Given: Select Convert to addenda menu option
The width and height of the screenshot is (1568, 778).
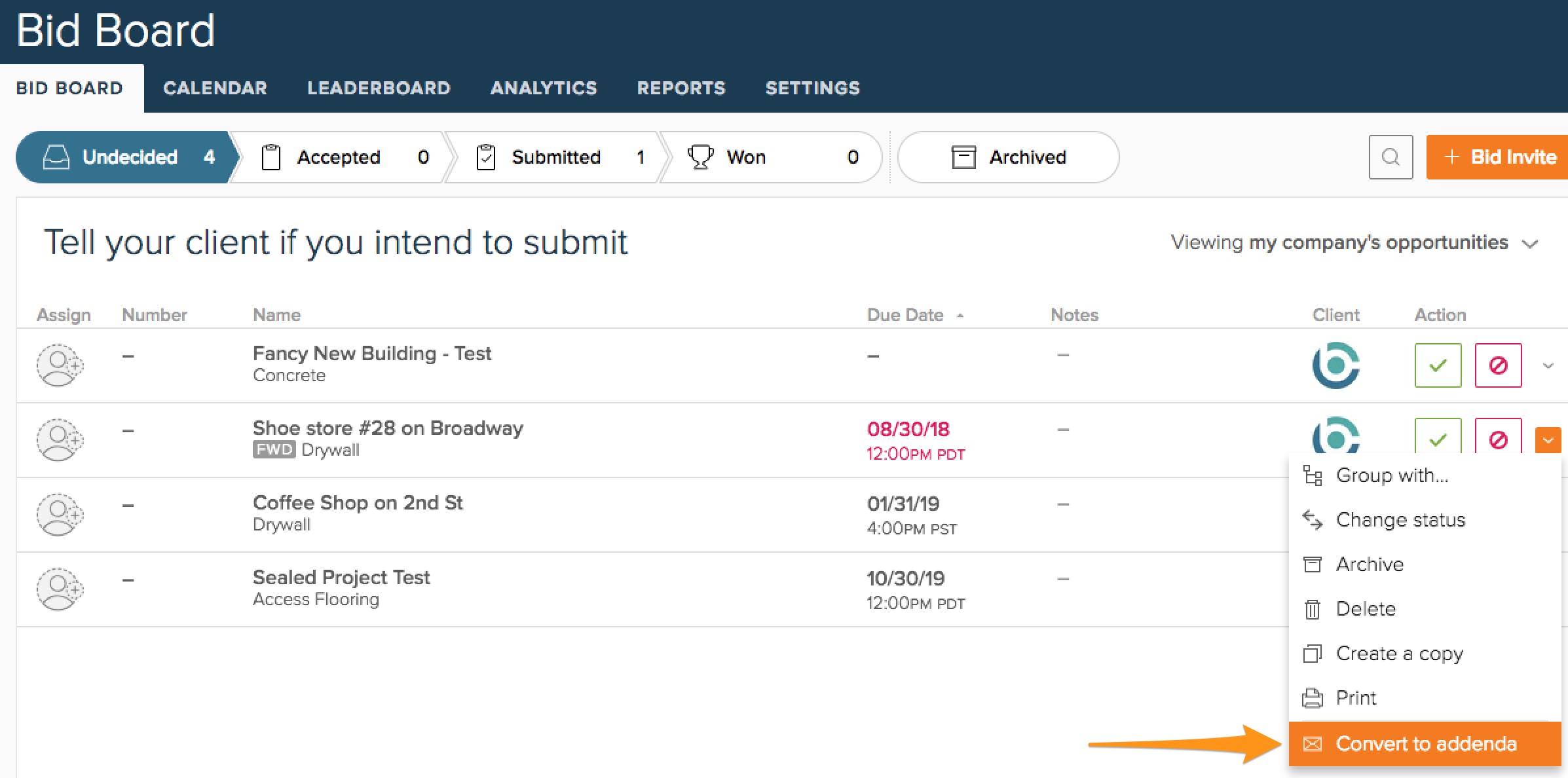Looking at the screenshot, I should (1425, 744).
